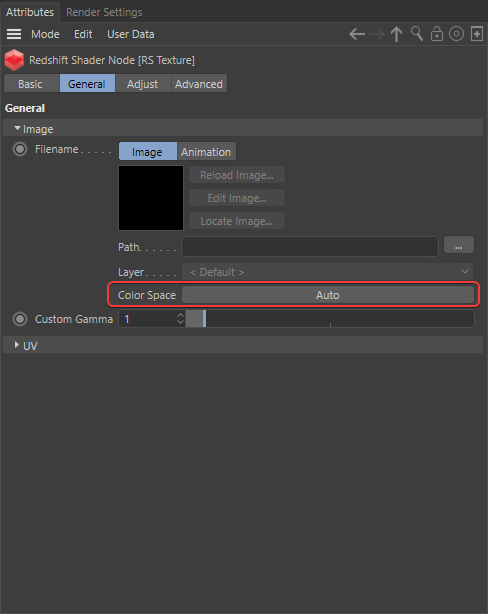Image resolution: width=488 pixels, height=614 pixels.
Task: Open the hamburger menu in Attributes panel
Action: (x=14, y=34)
